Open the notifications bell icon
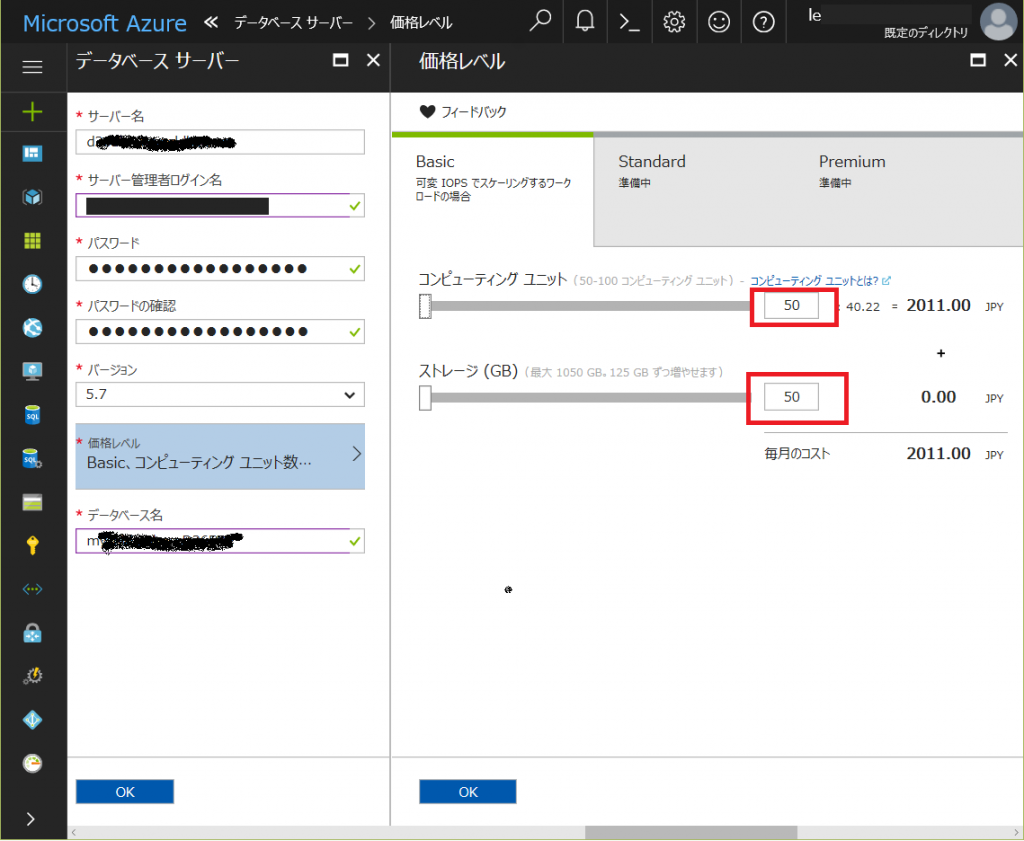 coord(585,22)
